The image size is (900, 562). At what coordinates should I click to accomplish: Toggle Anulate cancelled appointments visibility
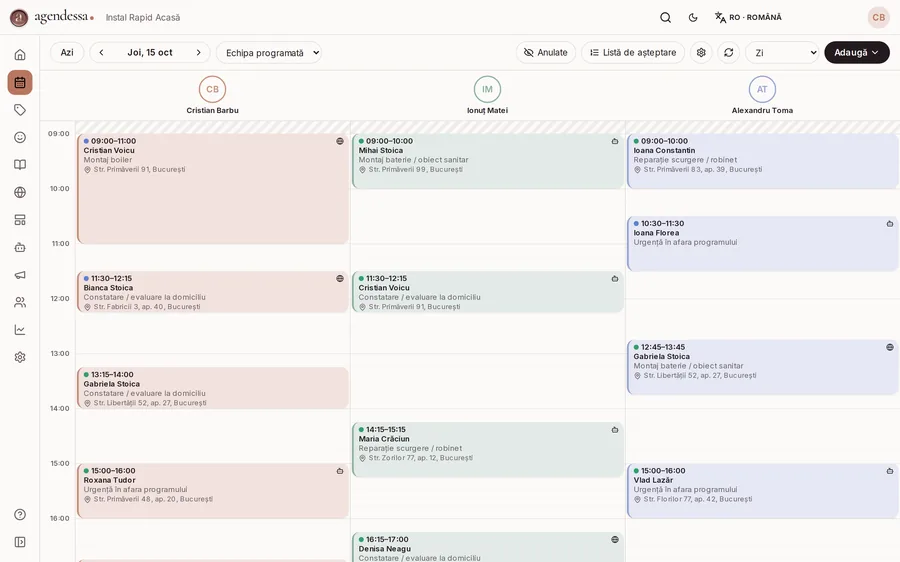(545, 52)
